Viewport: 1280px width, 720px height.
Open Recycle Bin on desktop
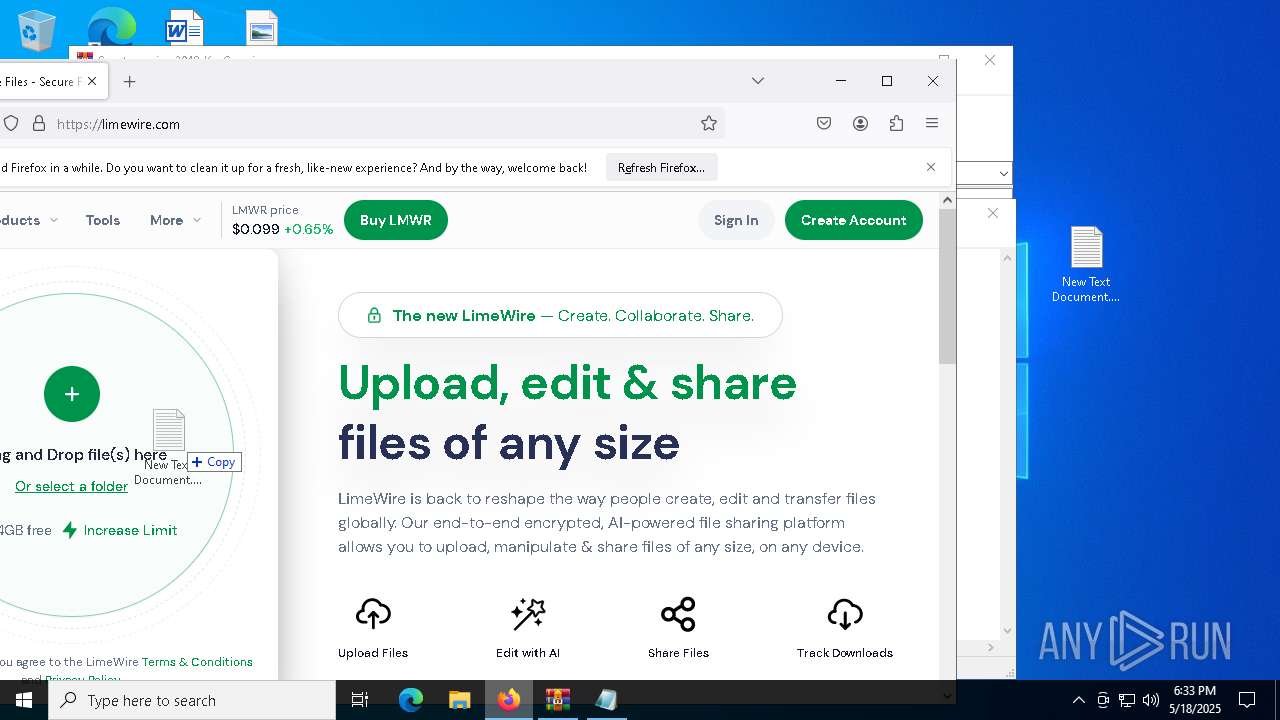tap(36, 29)
